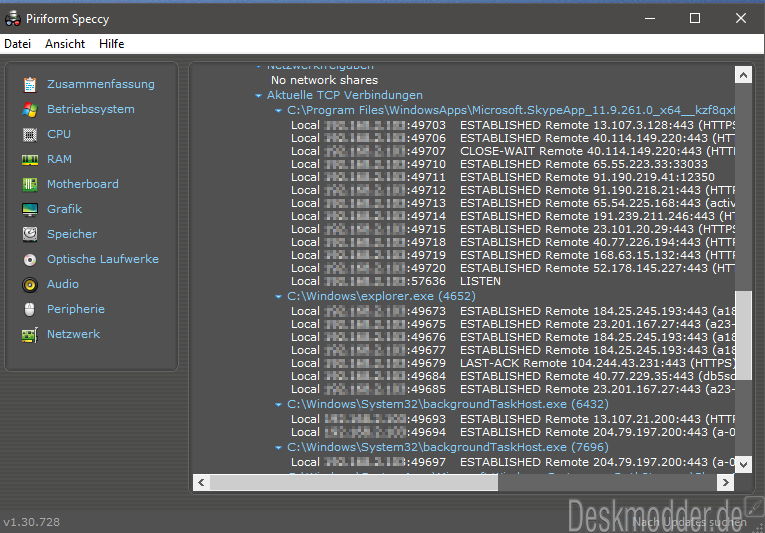Maximize the Piriform Speccy window
The height and width of the screenshot is (533, 765).
695,19
